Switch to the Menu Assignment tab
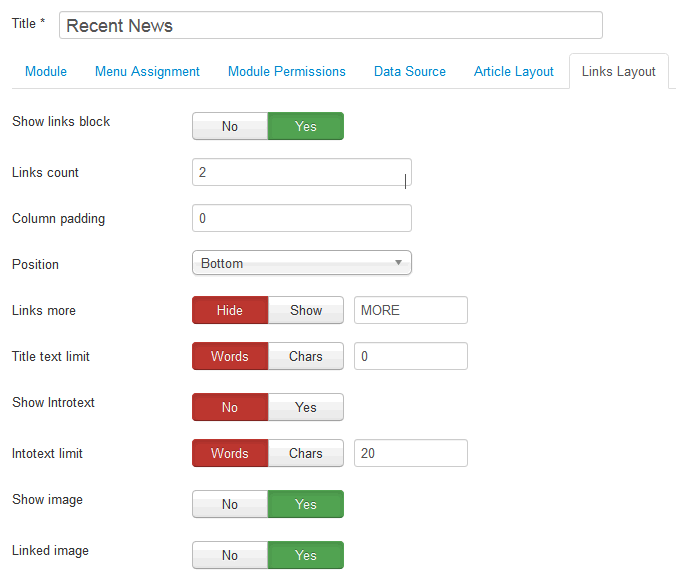The width and height of the screenshot is (676, 578). (147, 71)
